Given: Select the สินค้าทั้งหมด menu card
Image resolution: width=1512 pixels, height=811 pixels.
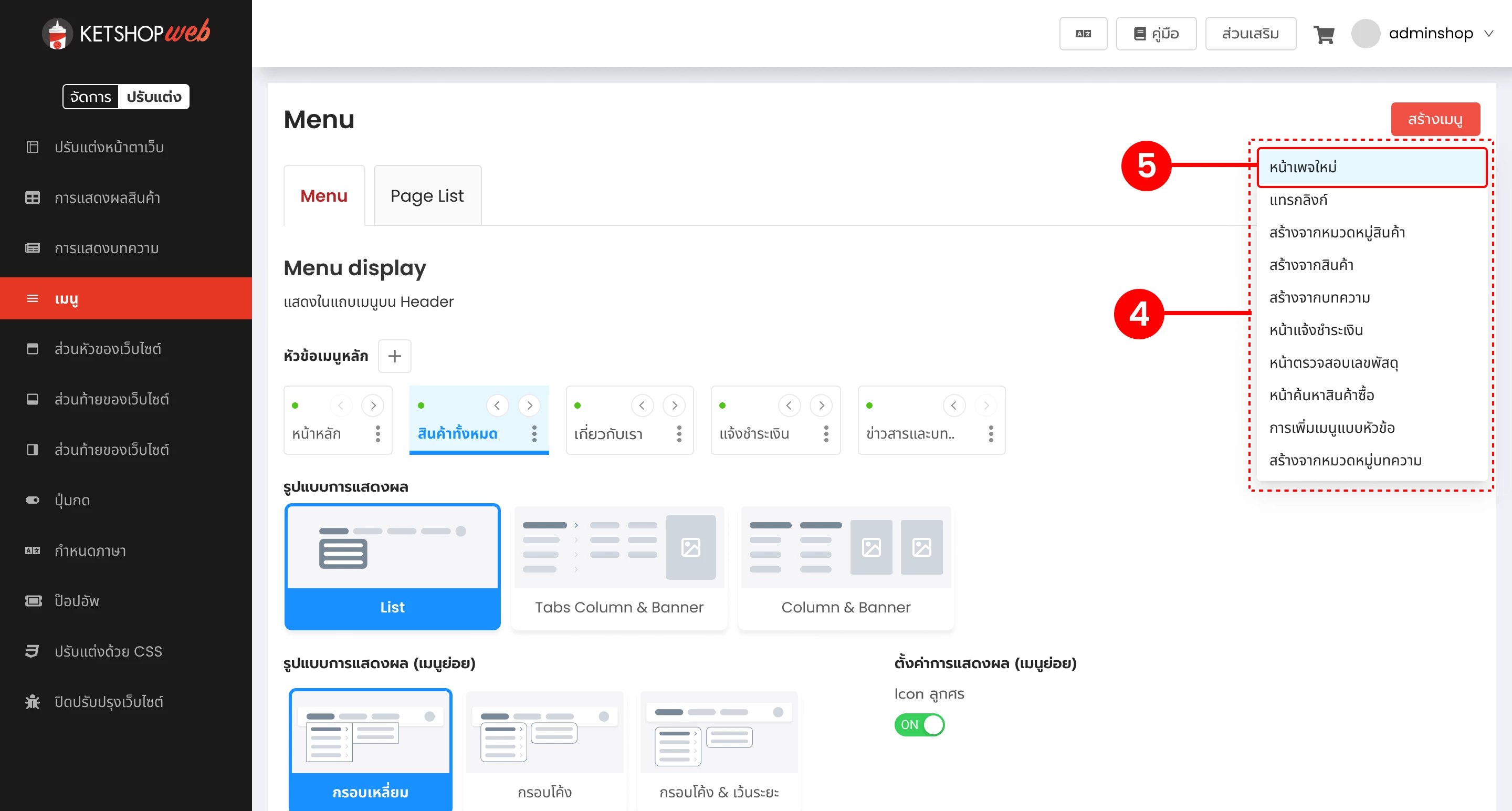Looking at the screenshot, I should point(479,420).
